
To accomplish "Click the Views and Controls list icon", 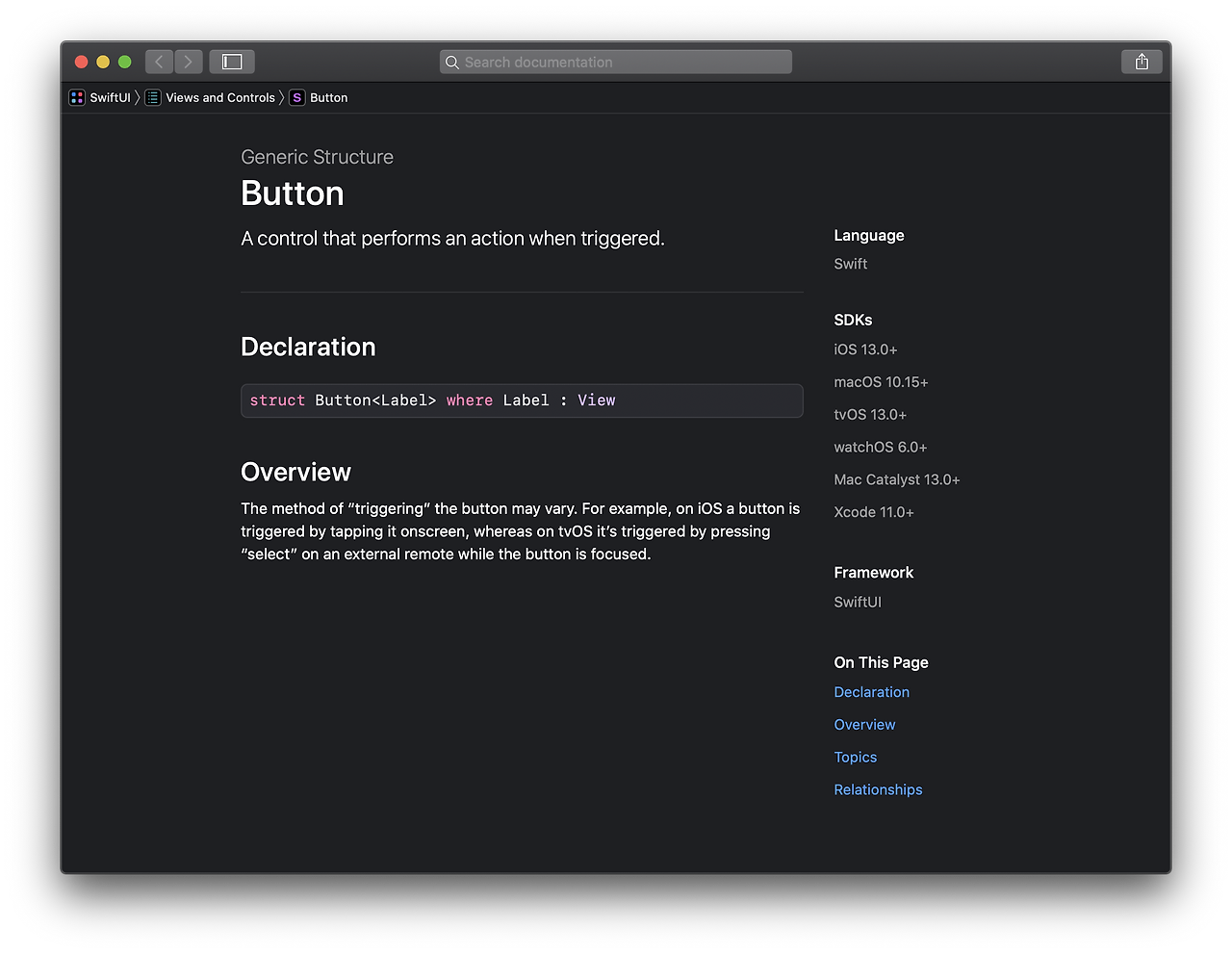I will click(153, 97).
